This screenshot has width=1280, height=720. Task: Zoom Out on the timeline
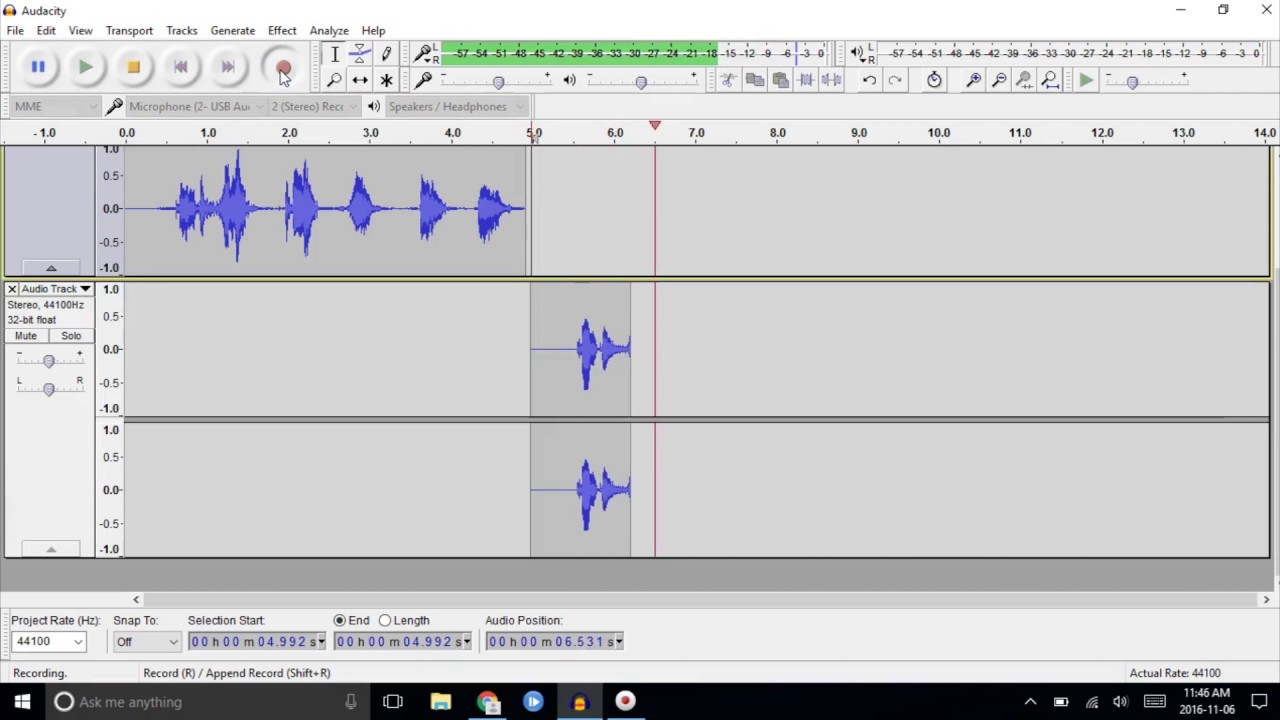click(999, 80)
